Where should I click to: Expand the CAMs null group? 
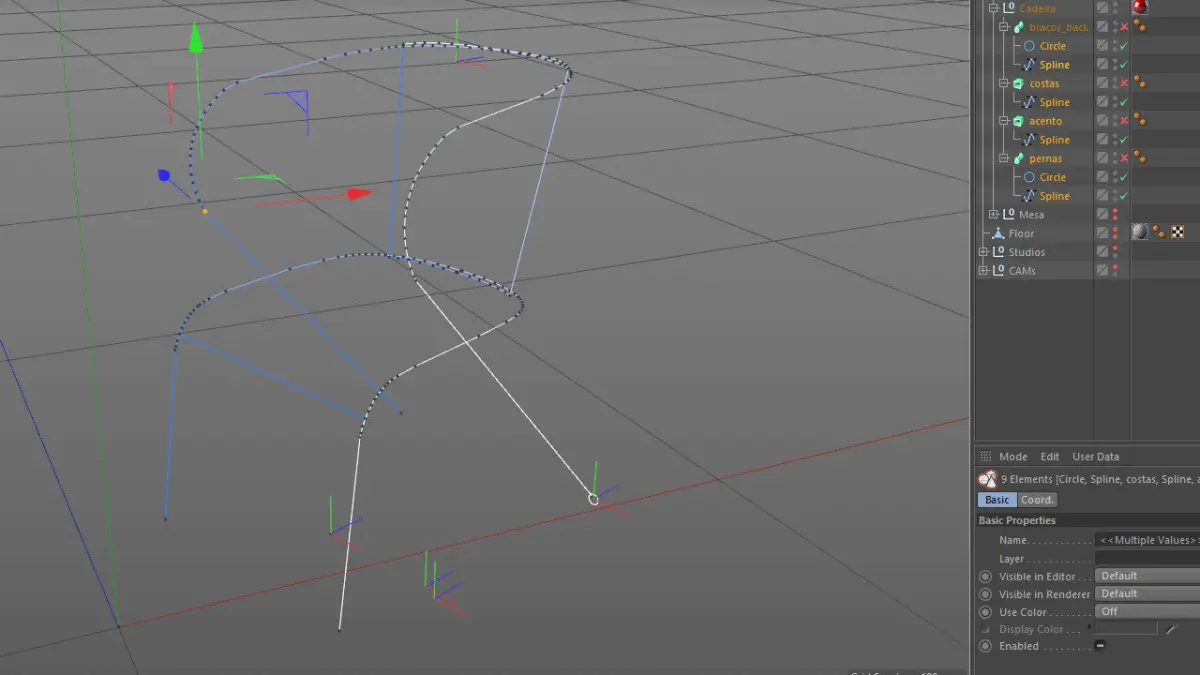pos(983,271)
